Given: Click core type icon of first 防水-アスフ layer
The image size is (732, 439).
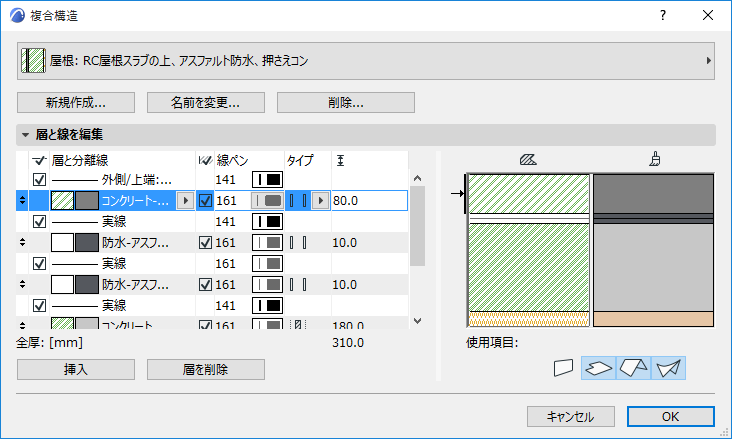Looking at the screenshot, I should (x=298, y=243).
